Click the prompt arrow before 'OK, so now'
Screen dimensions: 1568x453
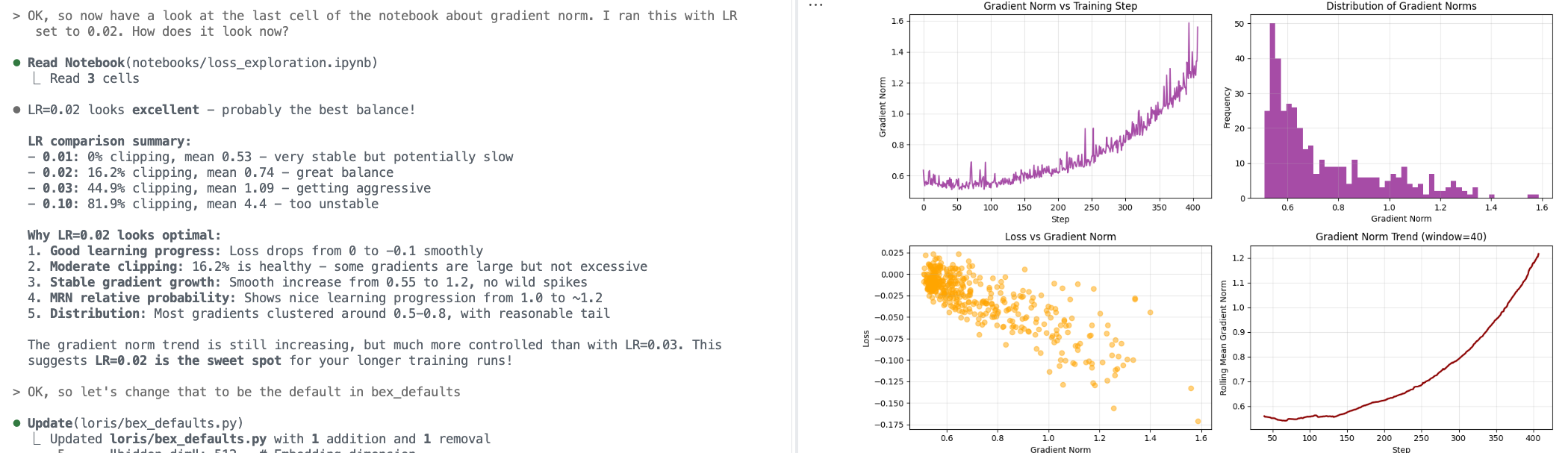[16, 16]
